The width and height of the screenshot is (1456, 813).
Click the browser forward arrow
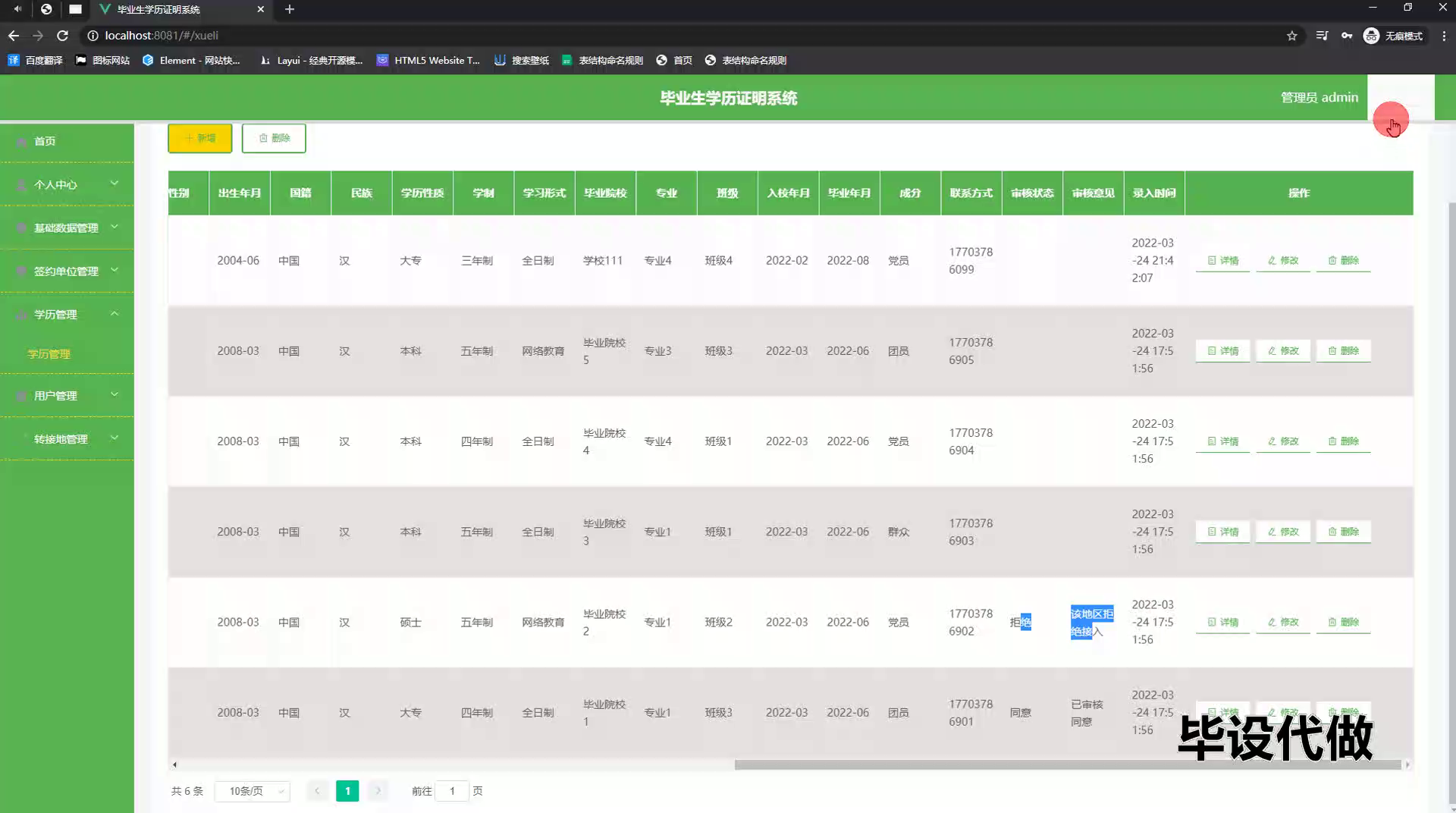38,36
